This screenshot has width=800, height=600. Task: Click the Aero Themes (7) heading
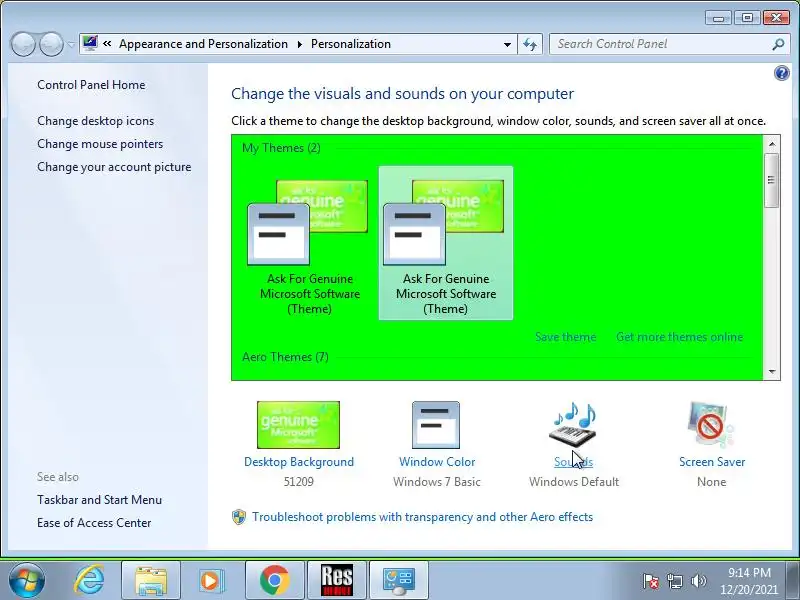285,357
